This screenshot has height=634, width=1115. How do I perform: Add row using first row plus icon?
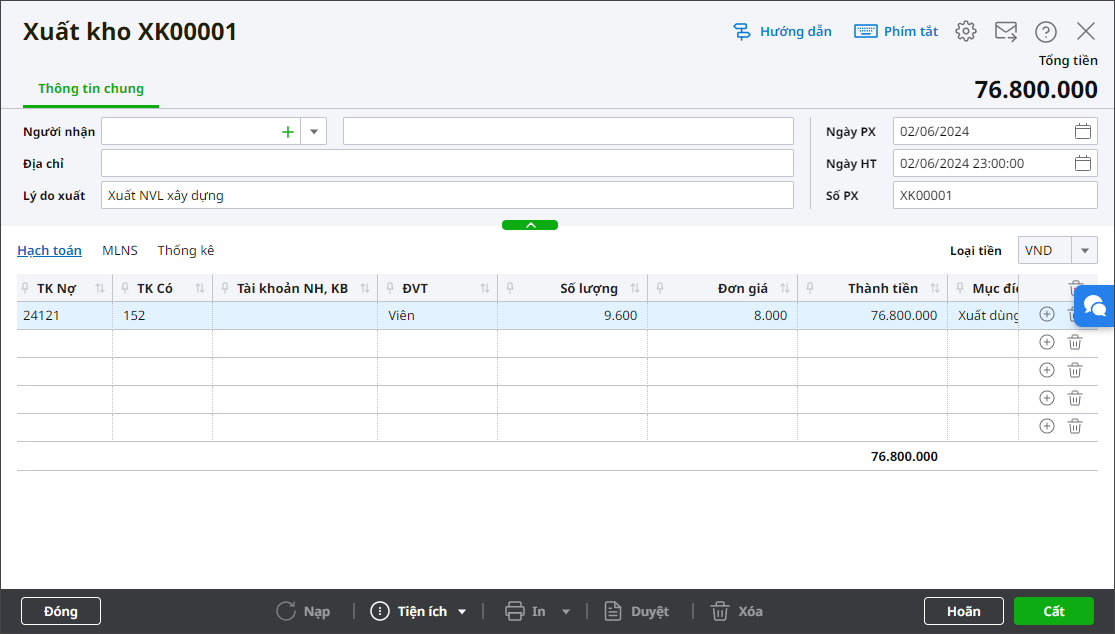click(1047, 314)
